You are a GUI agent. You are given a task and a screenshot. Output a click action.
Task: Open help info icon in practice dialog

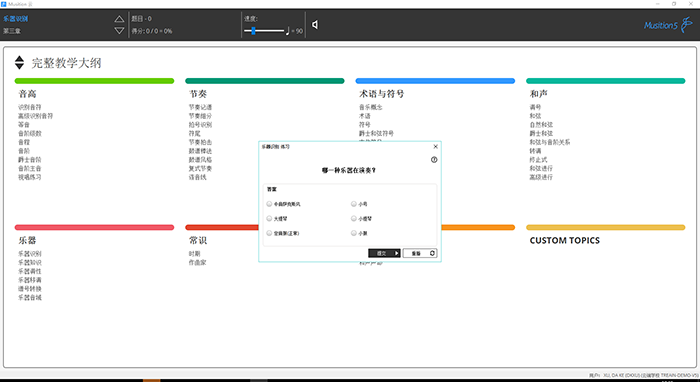coord(434,160)
